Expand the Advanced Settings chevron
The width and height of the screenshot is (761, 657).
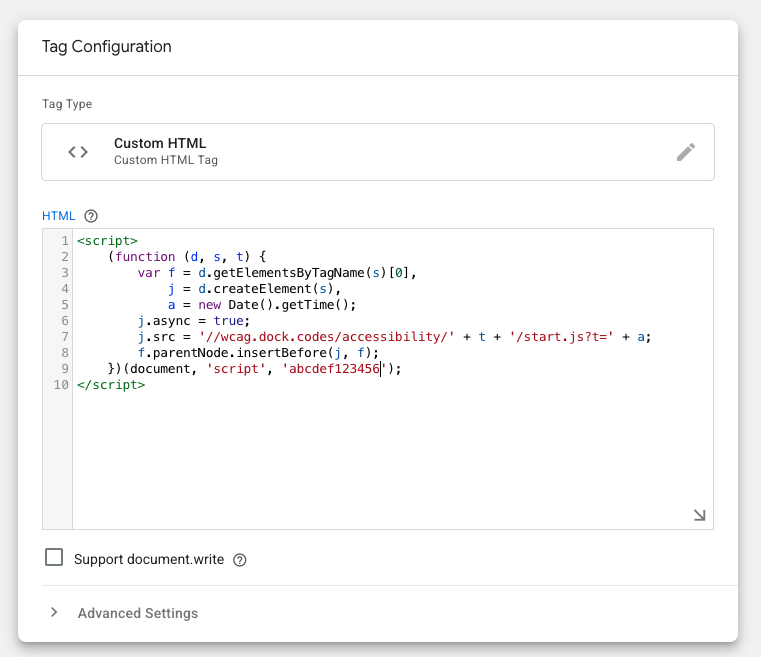[54, 612]
